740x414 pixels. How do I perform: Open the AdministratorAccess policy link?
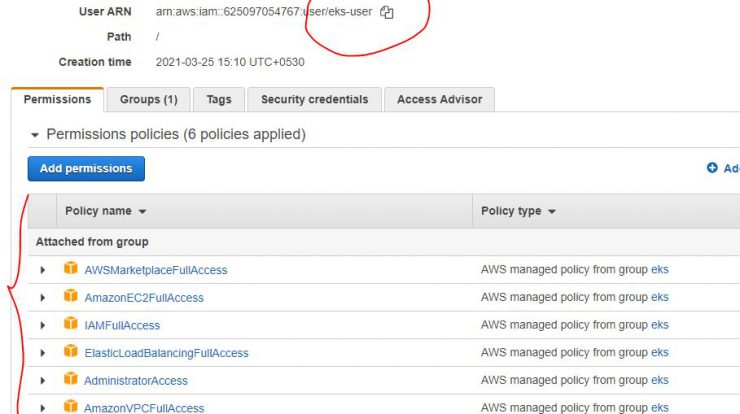(x=136, y=380)
